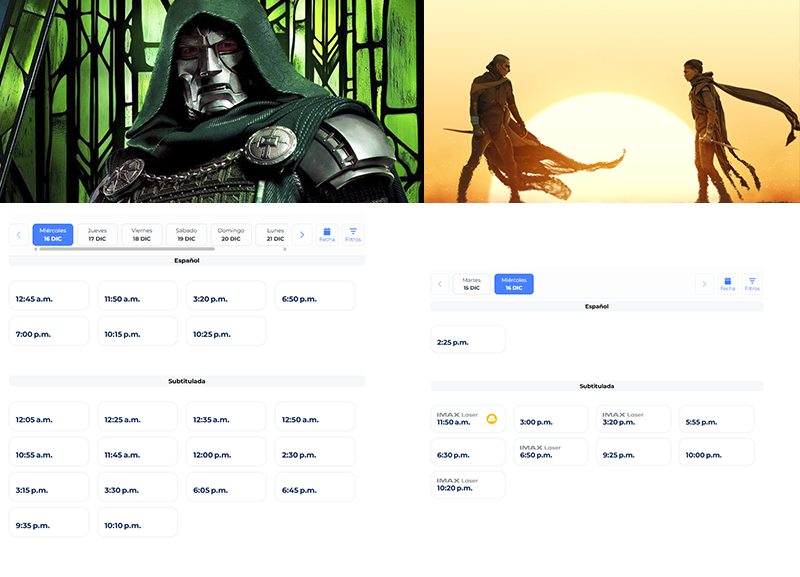
Task: Click the Español header in Doctor Doom schedule
Action: click(x=187, y=261)
